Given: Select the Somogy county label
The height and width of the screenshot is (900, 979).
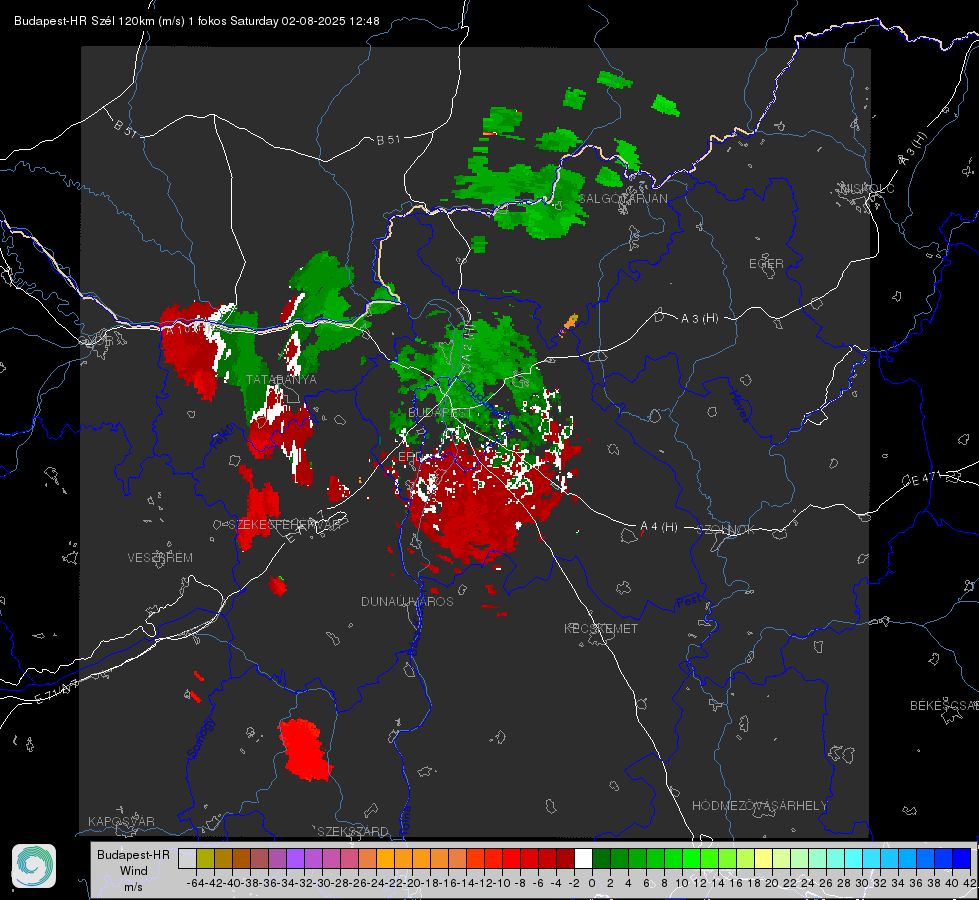Looking at the screenshot, I should (200, 739).
